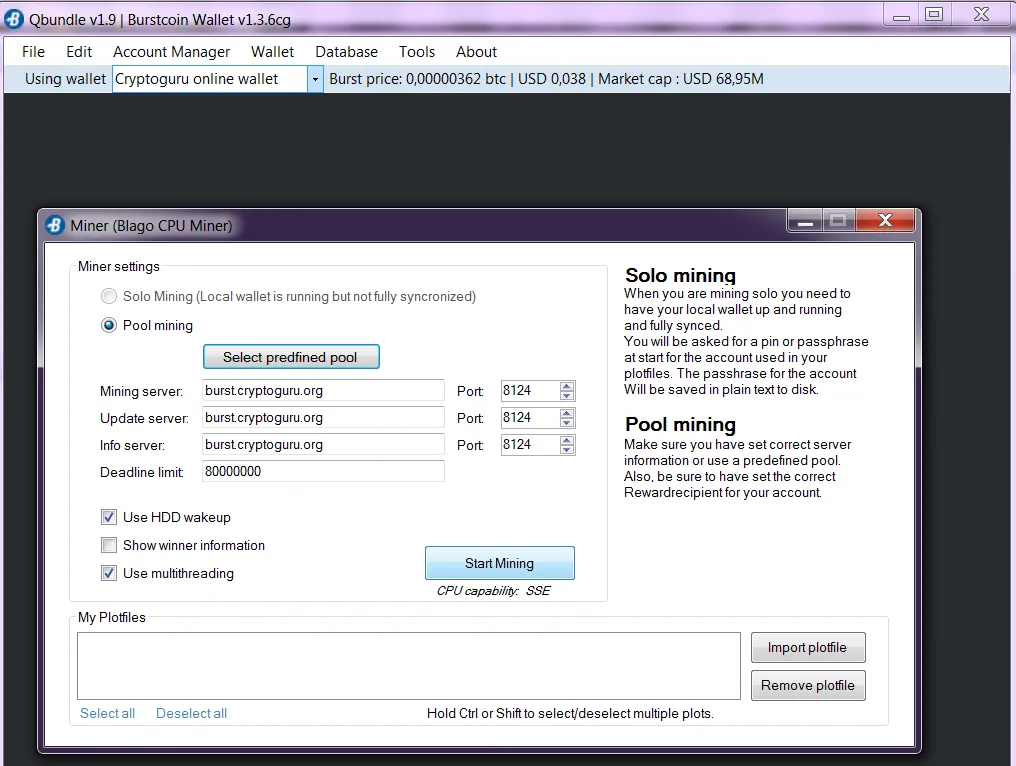Increase the Mining server port value
The width and height of the screenshot is (1016, 766).
pos(567,386)
